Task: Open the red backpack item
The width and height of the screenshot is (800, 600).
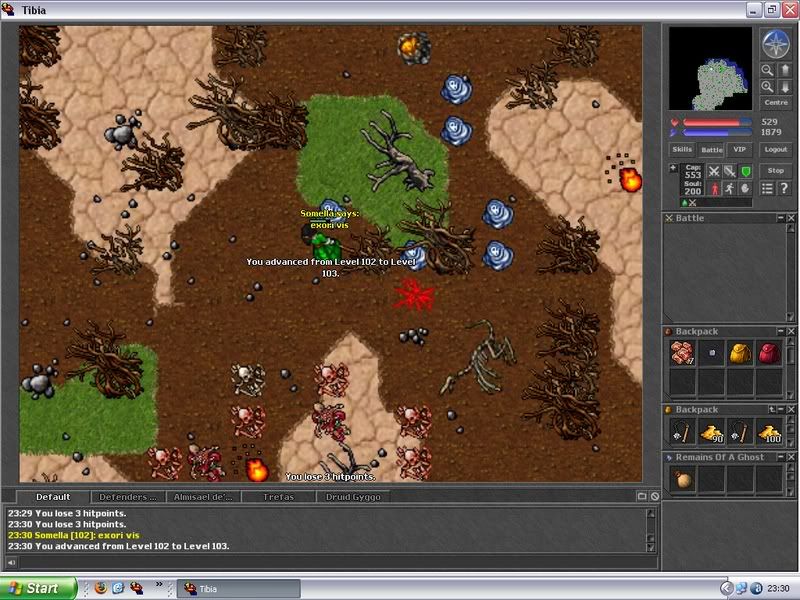Action: click(769, 353)
